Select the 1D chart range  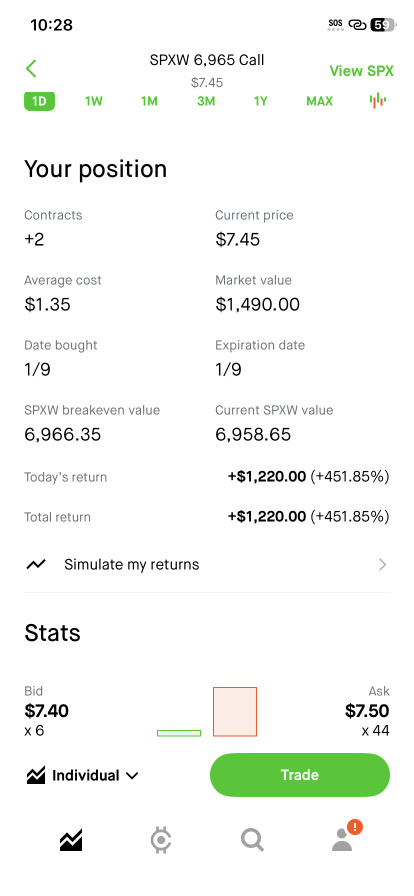(39, 101)
